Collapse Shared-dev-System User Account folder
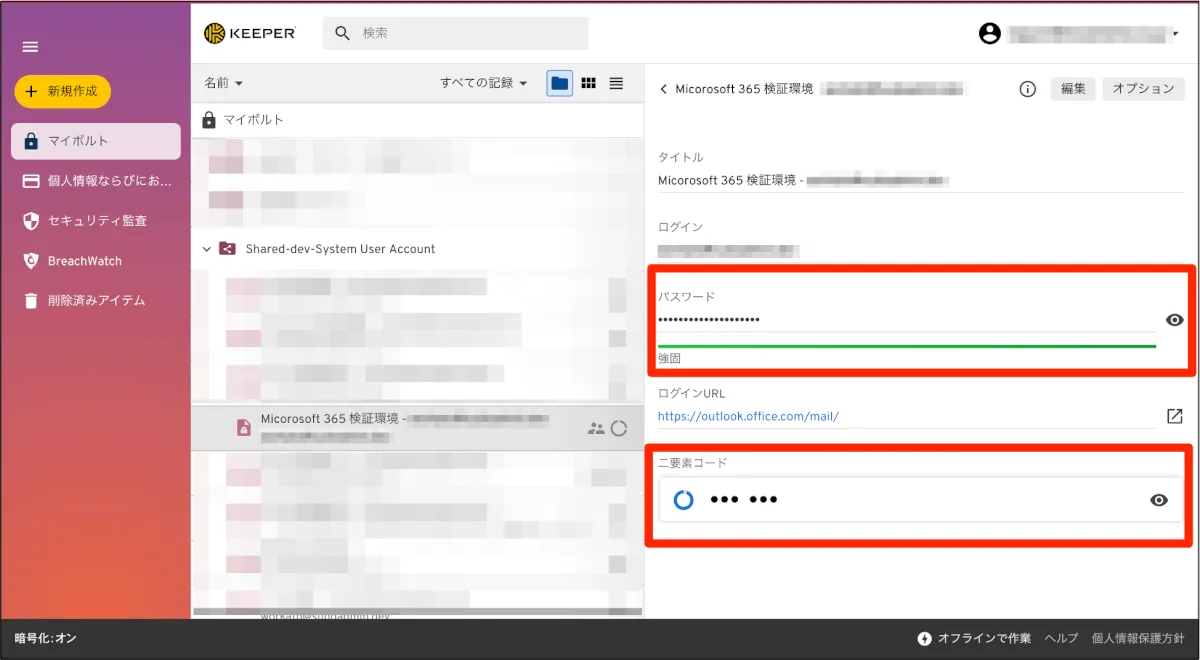Viewport: 1200px width, 660px height. pyautogui.click(x=207, y=249)
